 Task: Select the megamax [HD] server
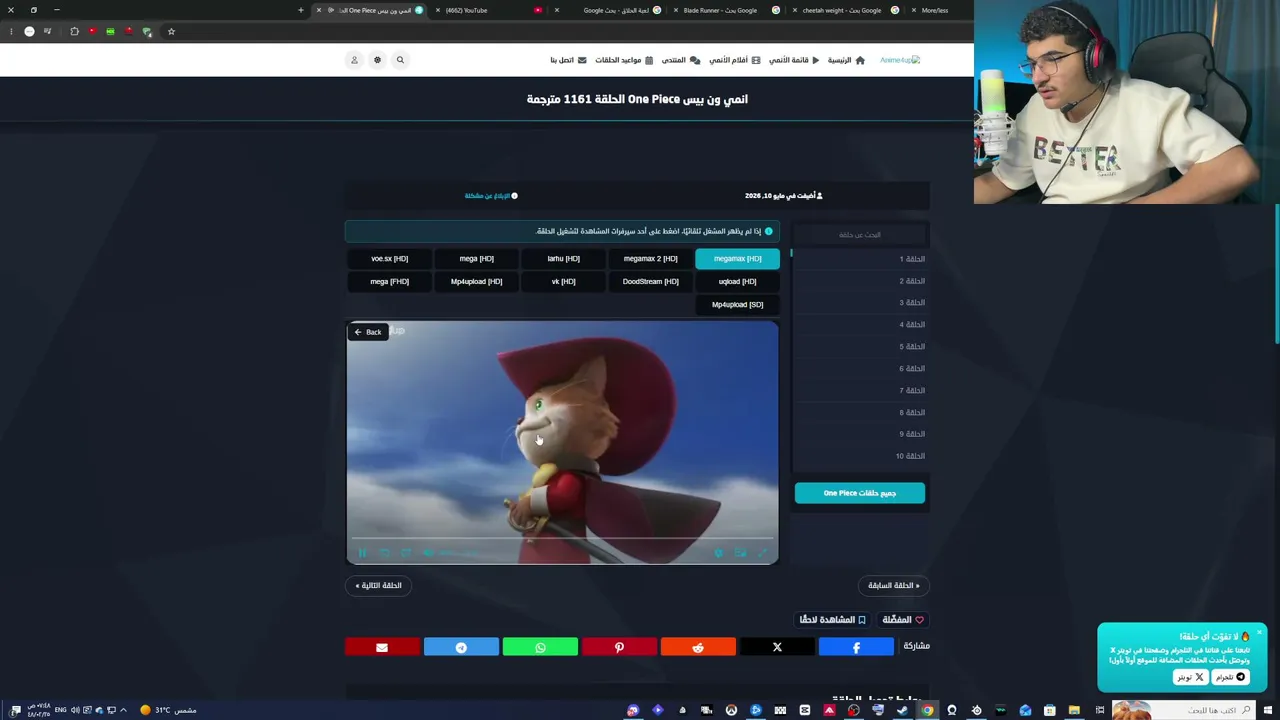(x=737, y=259)
